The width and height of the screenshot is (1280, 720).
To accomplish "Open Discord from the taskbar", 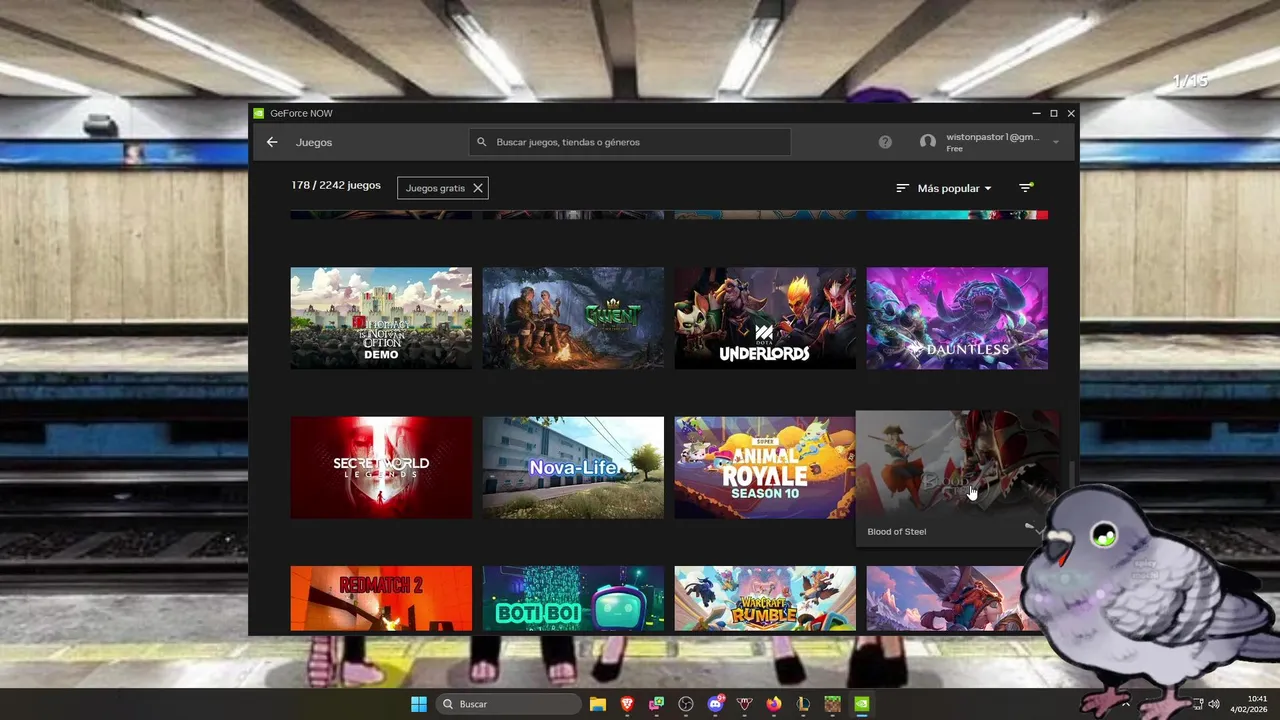I will [715, 704].
